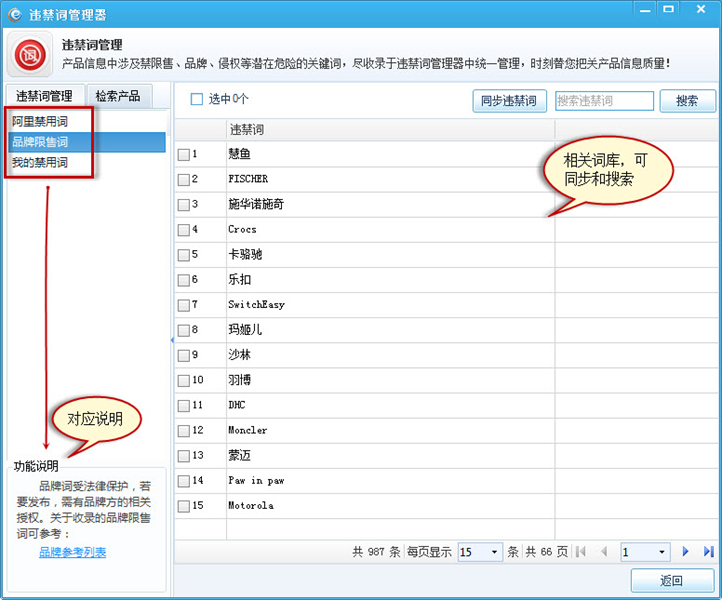Click the Crocs cell text
This screenshot has width=722, height=600.
pos(242,229)
